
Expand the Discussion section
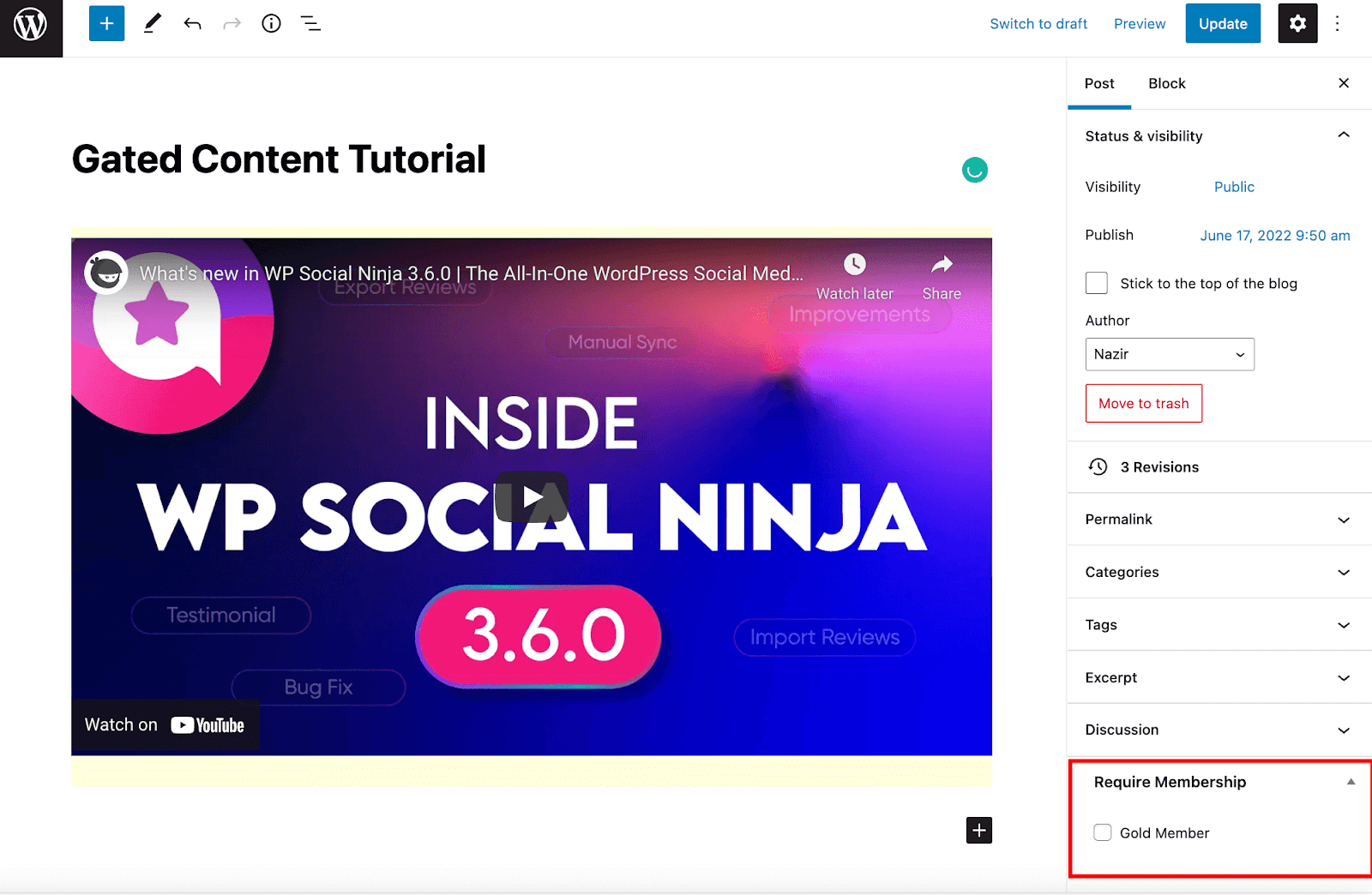click(x=1219, y=730)
